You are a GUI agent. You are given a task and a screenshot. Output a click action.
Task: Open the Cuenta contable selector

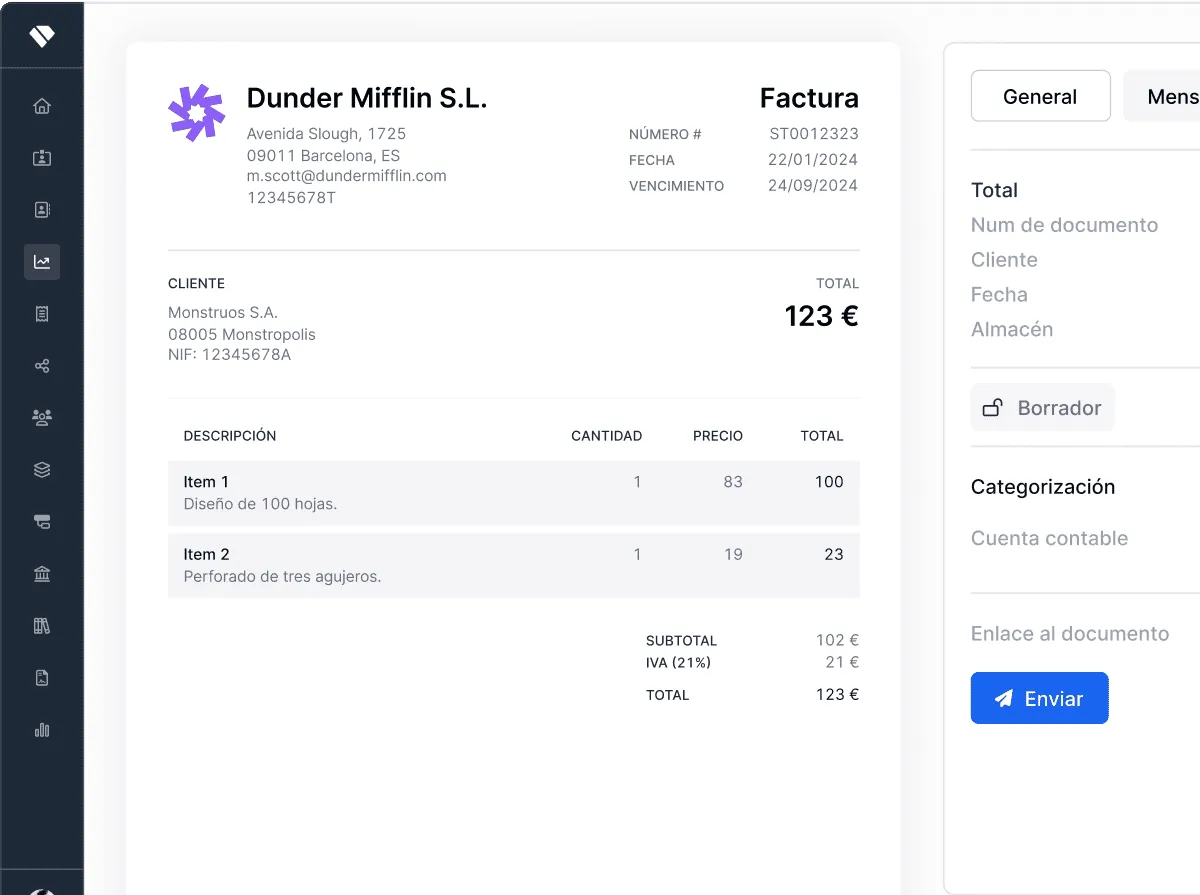[1049, 538]
